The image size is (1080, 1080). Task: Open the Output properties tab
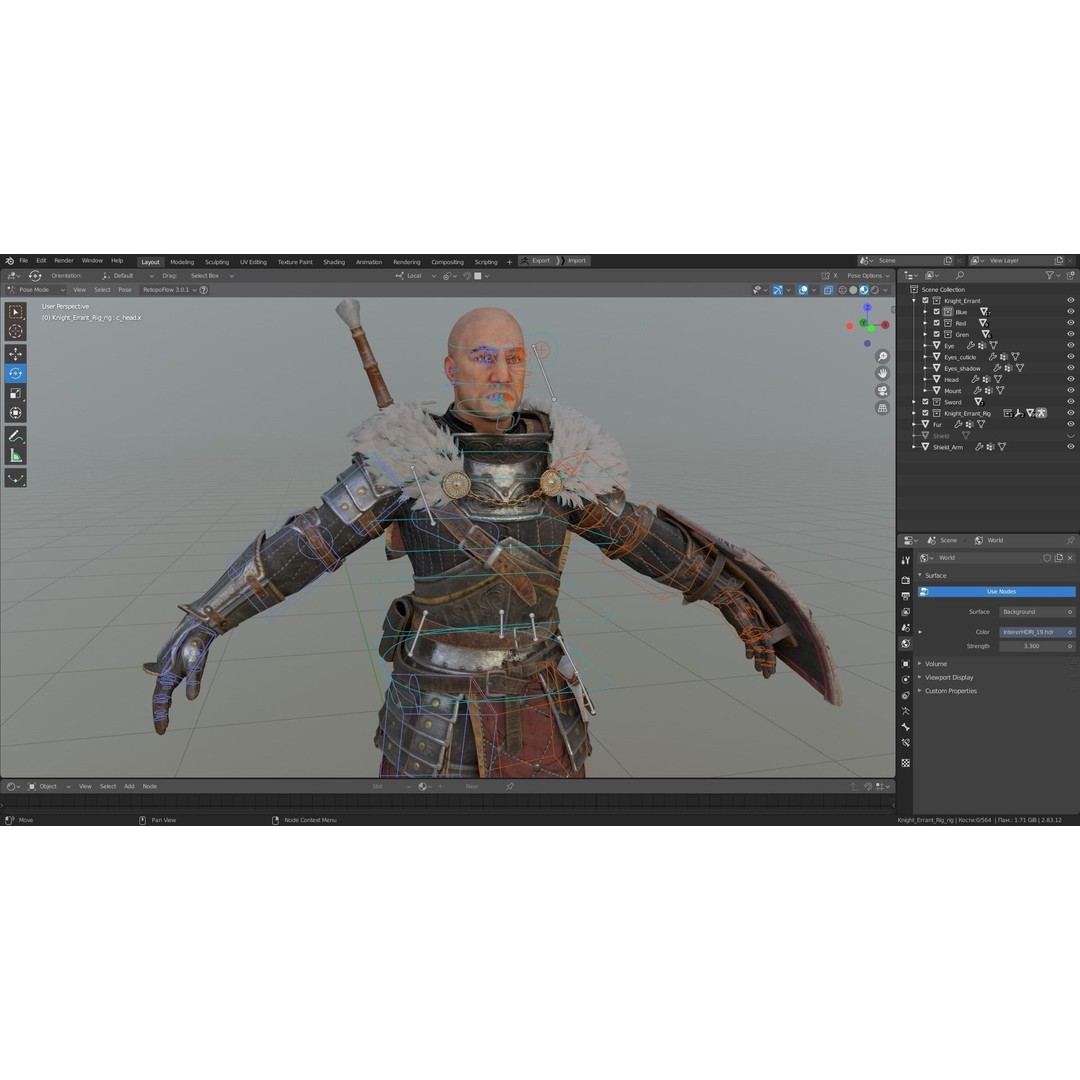(x=906, y=596)
